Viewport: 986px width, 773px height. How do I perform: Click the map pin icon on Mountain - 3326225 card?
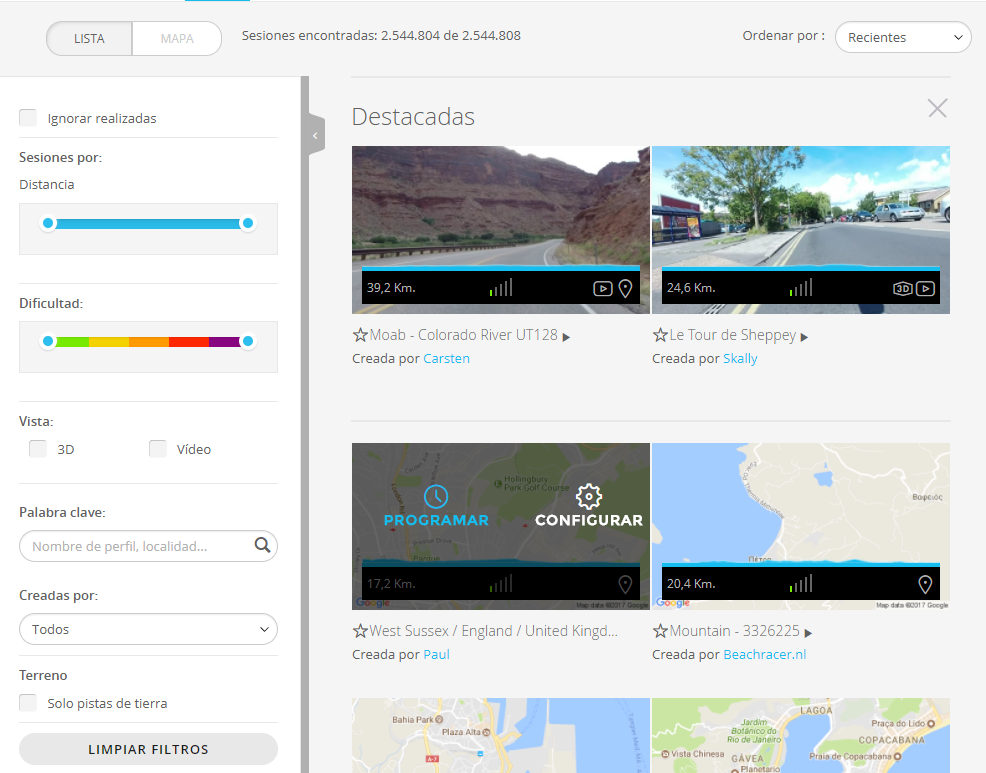click(925, 585)
